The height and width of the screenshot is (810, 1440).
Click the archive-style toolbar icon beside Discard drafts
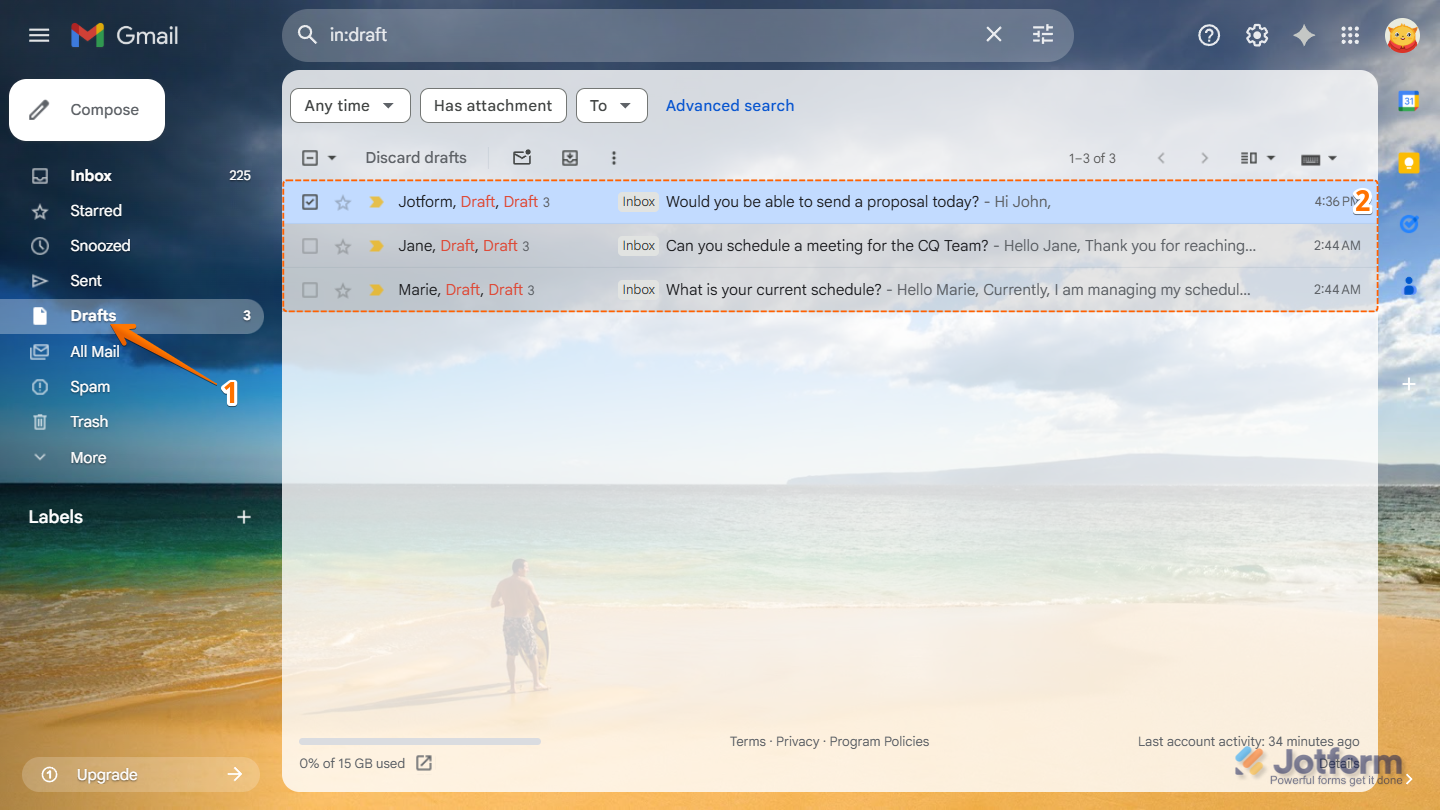570,158
